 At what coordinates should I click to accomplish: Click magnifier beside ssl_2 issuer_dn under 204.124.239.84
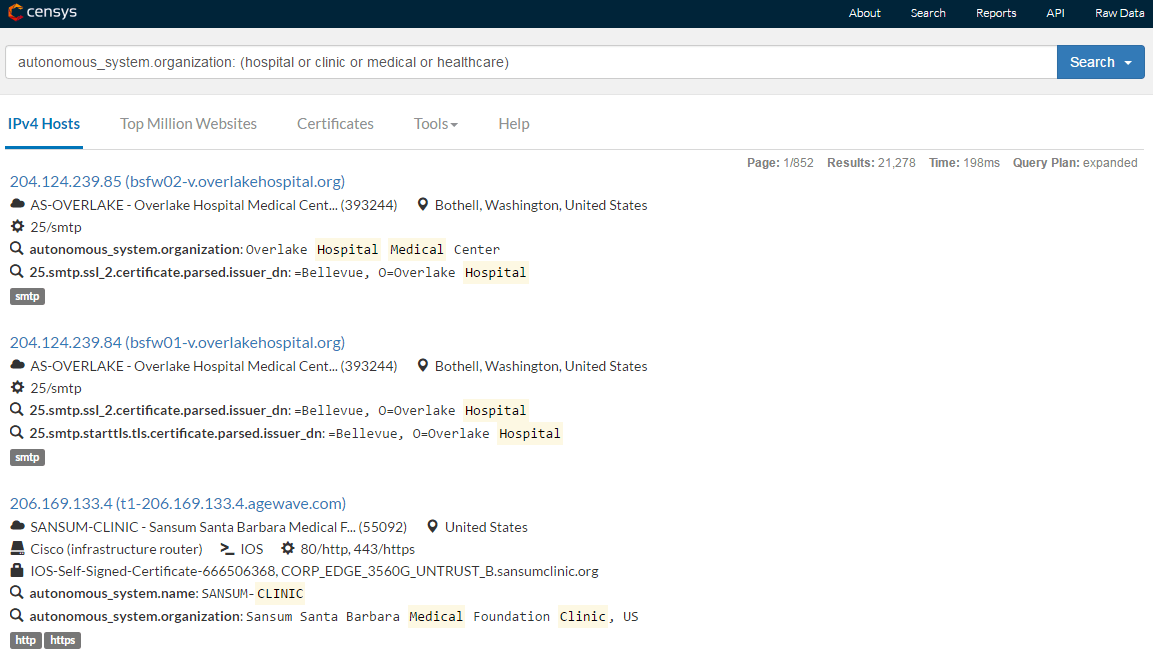17,410
